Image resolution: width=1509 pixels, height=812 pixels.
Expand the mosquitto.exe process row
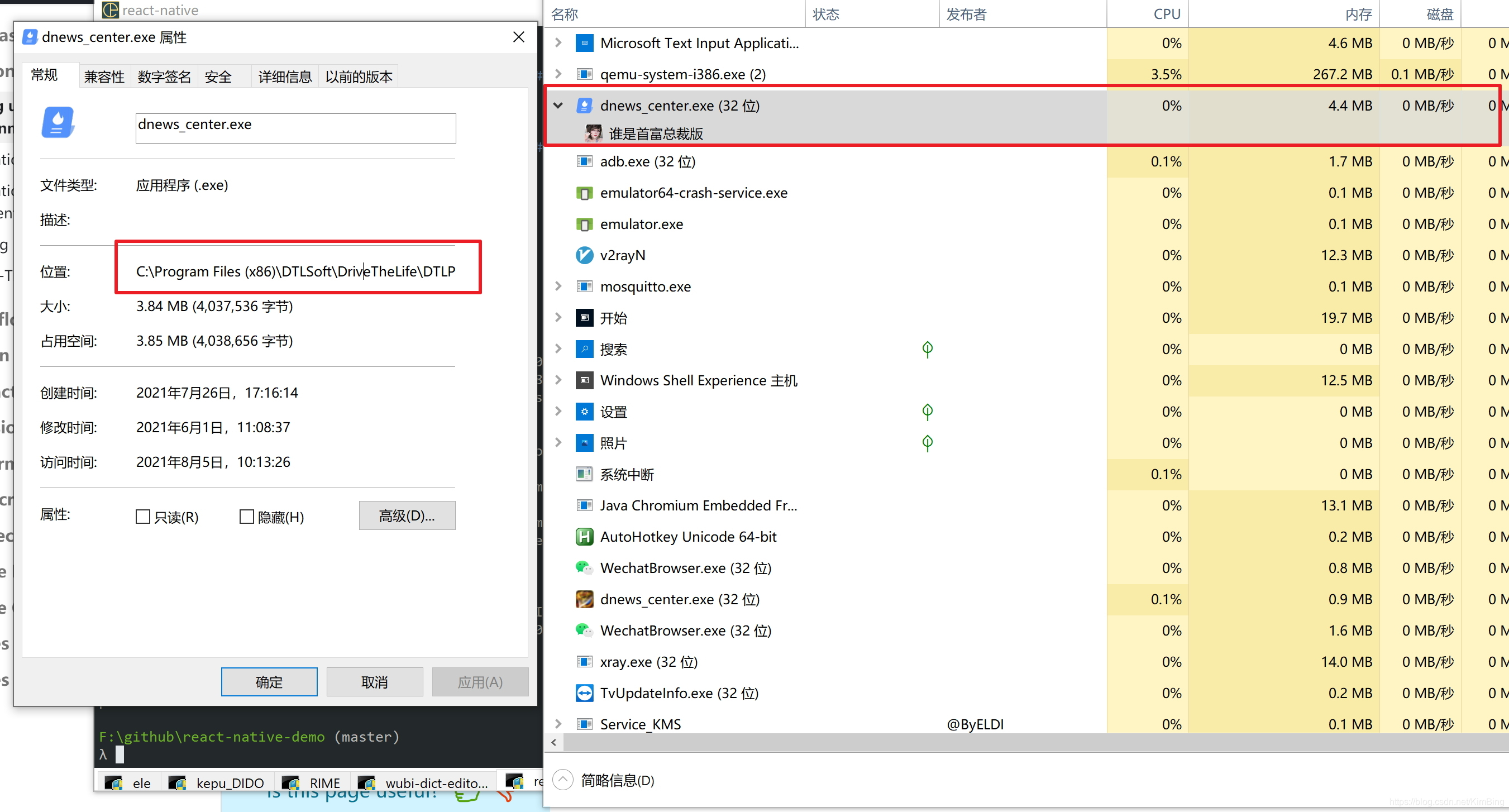coord(558,286)
